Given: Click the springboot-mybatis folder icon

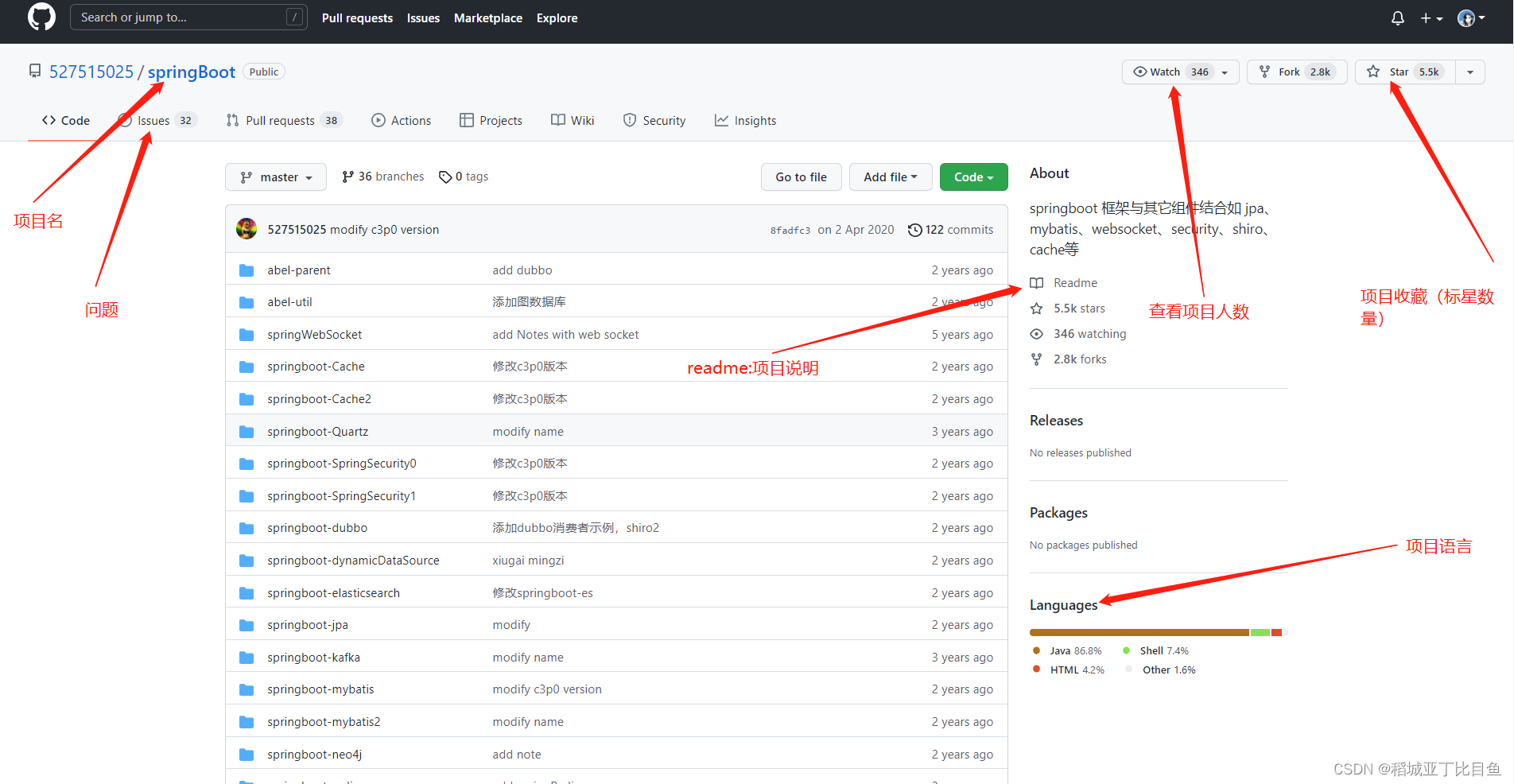Looking at the screenshot, I should tap(247, 689).
